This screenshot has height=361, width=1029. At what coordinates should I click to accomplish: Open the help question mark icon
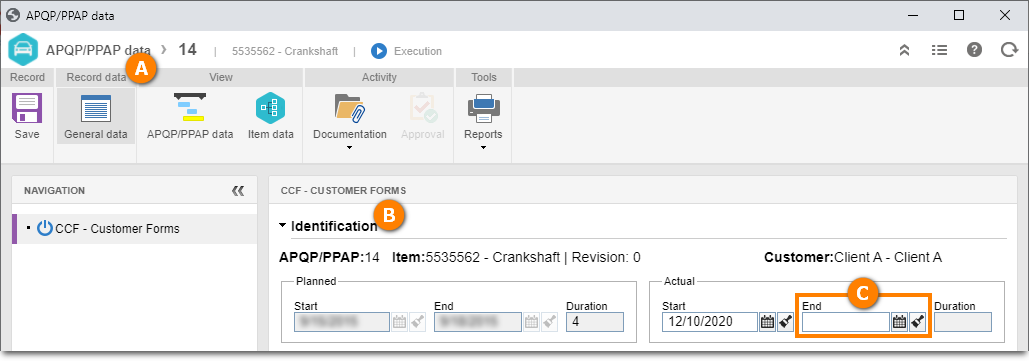point(974,51)
